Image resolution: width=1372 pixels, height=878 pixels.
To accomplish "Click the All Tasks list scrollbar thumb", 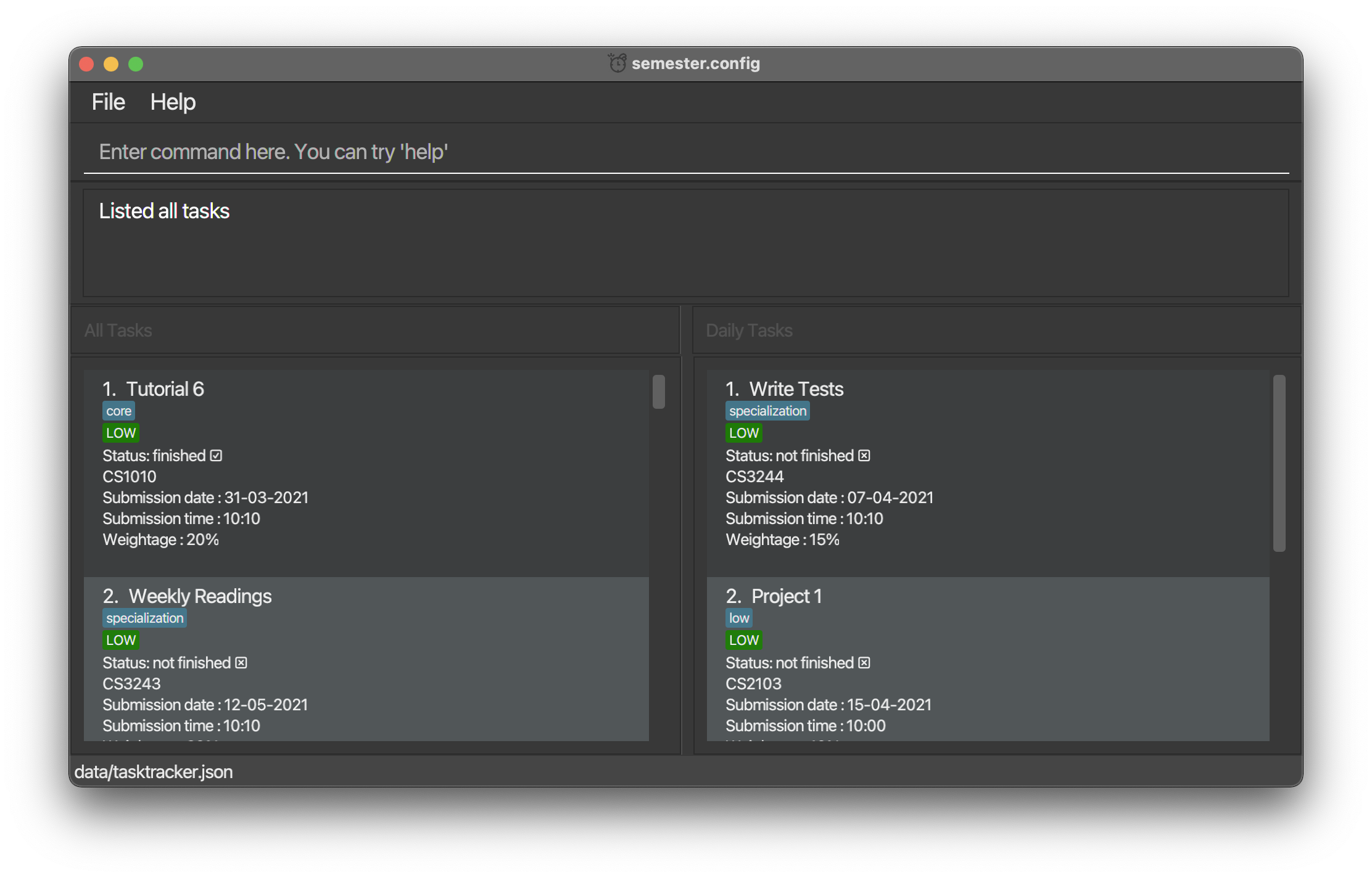I will pos(658,392).
